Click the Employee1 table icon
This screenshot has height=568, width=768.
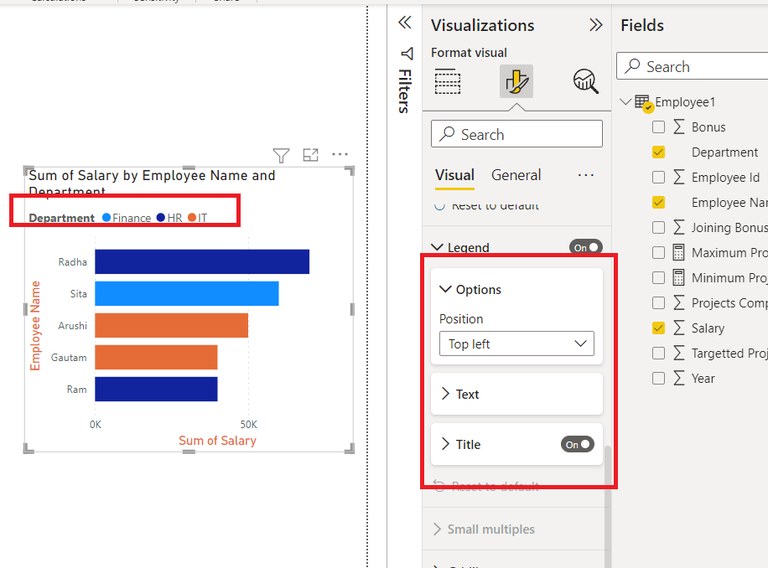point(643,102)
